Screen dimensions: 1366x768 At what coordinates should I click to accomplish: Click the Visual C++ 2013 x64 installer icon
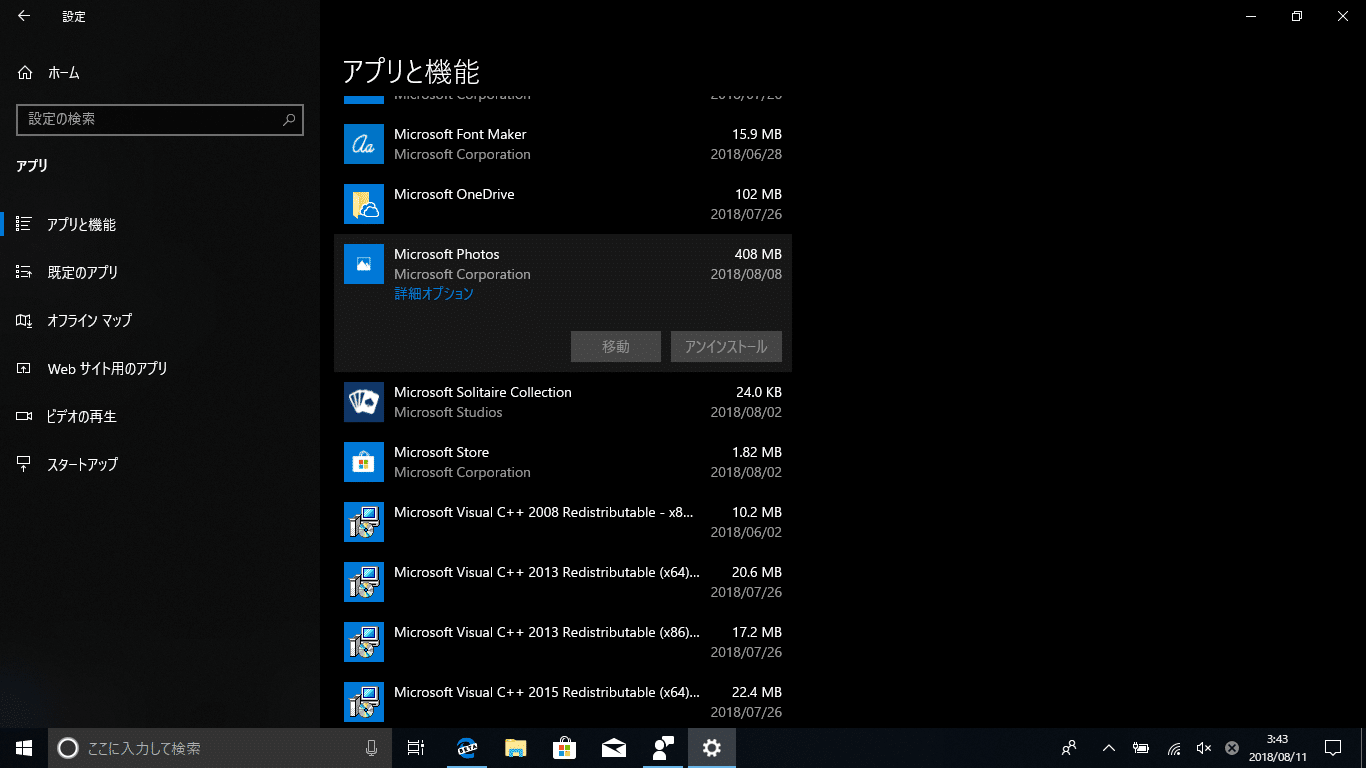364,582
